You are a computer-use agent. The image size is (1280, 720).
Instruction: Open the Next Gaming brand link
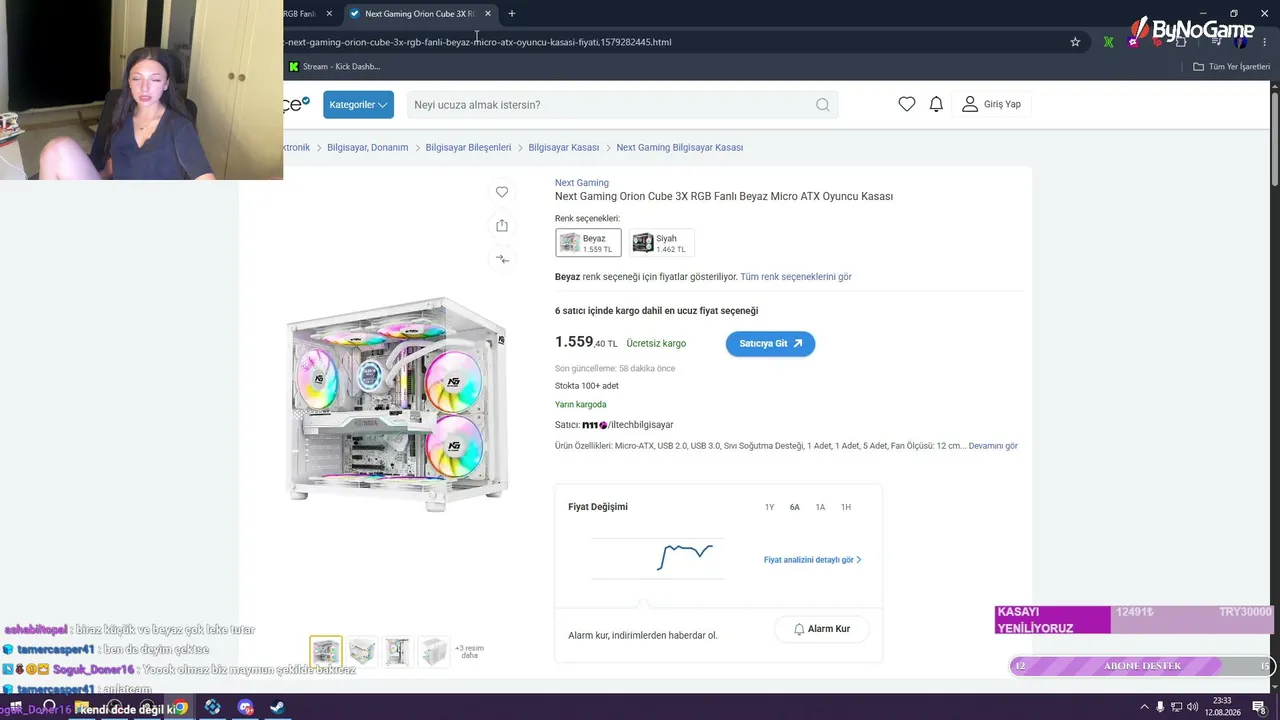point(582,183)
